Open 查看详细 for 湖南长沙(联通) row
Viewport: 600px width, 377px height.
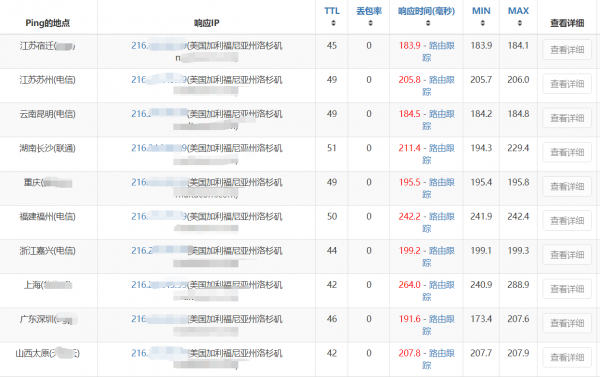567,152
